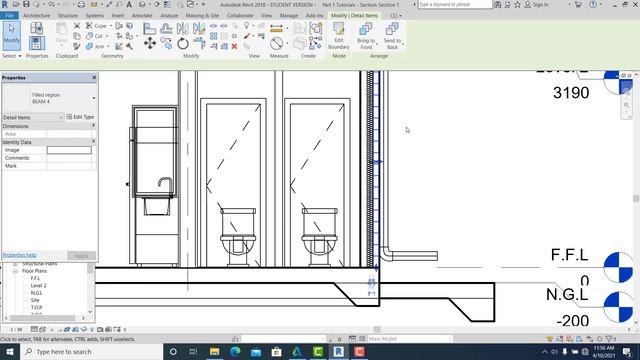Image resolution: width=640 pixels, height=360 pixels.
Task: Click the Autodesk App Store cart icon
Action: [x=578, y=4]
